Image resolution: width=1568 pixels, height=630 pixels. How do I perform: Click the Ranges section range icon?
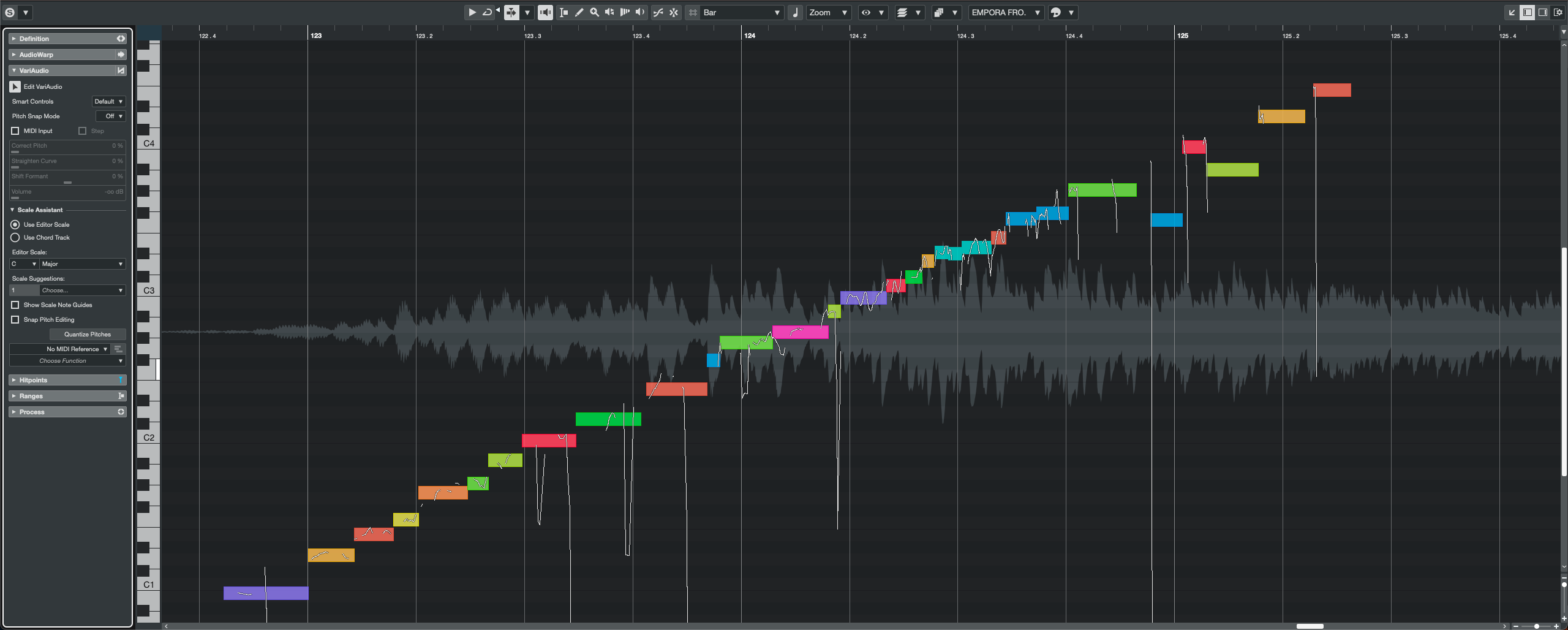(121, 396)
